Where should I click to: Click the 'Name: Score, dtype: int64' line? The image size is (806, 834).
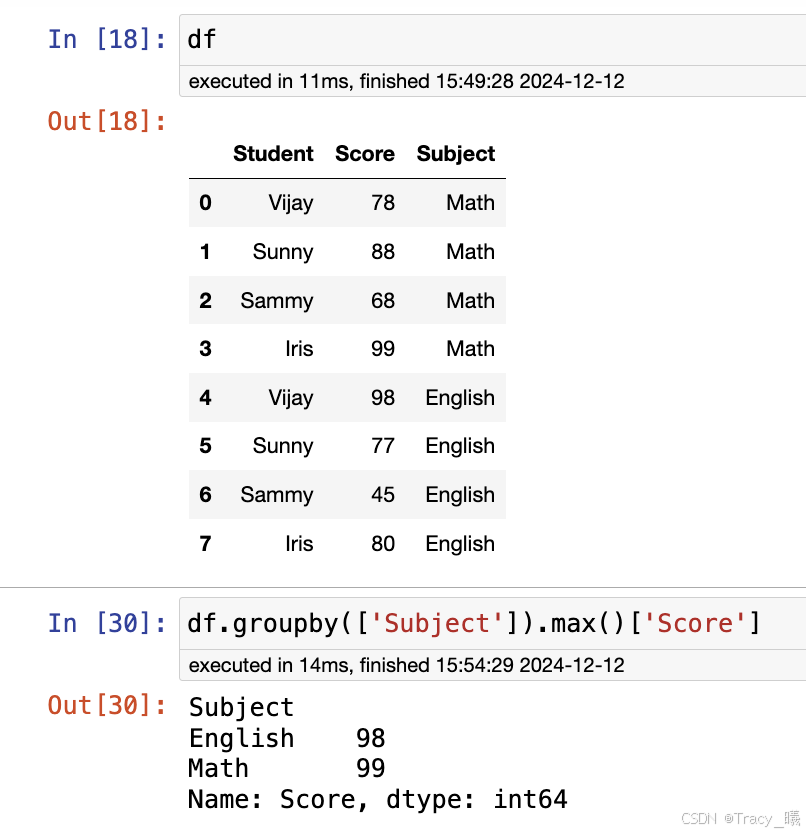tap(378, 799)
